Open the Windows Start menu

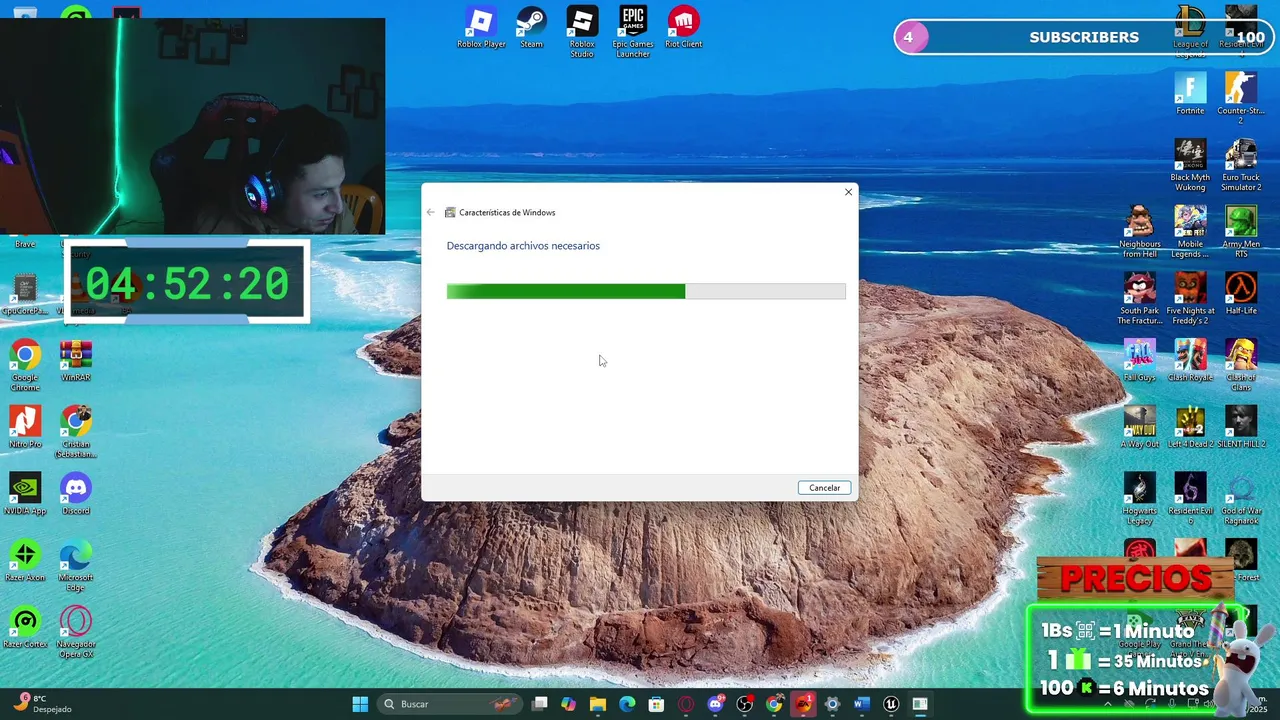360,704
